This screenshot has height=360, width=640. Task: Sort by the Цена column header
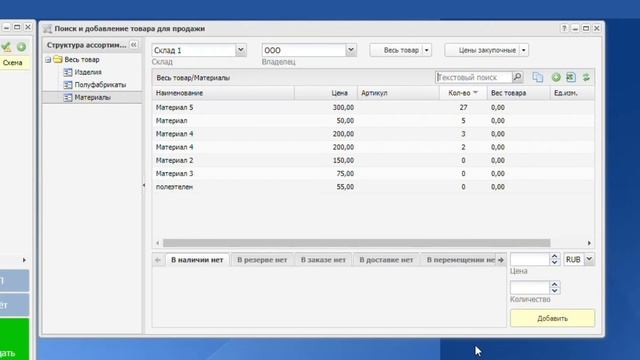pos(326,93)
